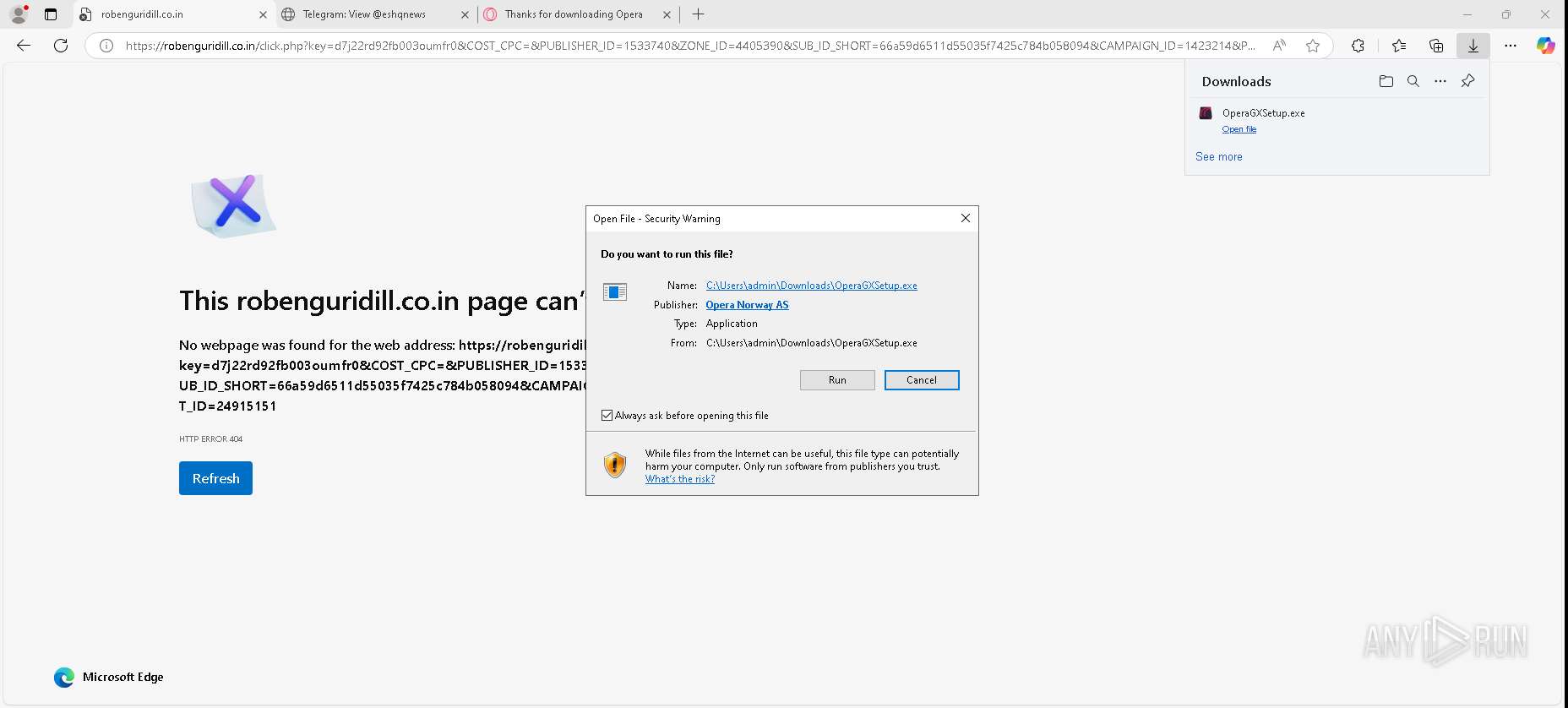Go back with the browser back arrow
1568x708 pixels.
24,46
